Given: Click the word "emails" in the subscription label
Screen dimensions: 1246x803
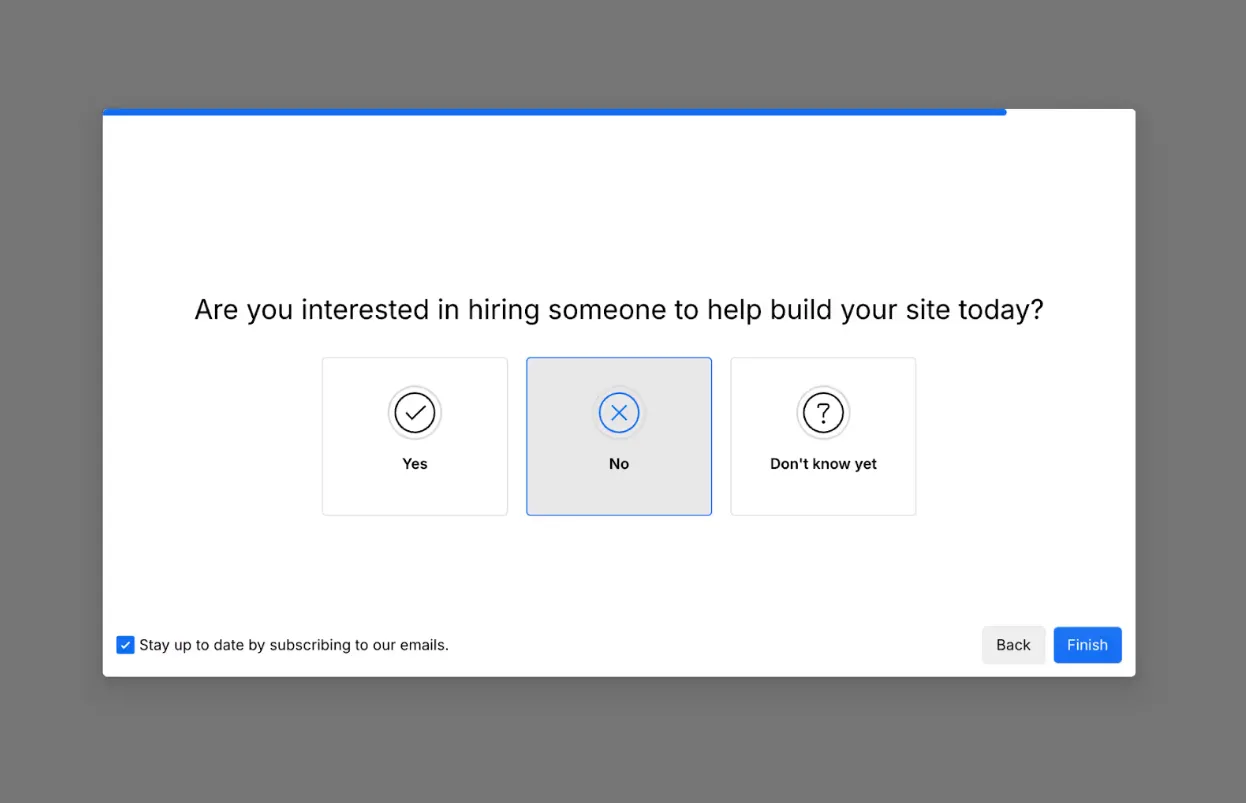Looking at the screenshot, I should tap(424, 645).
